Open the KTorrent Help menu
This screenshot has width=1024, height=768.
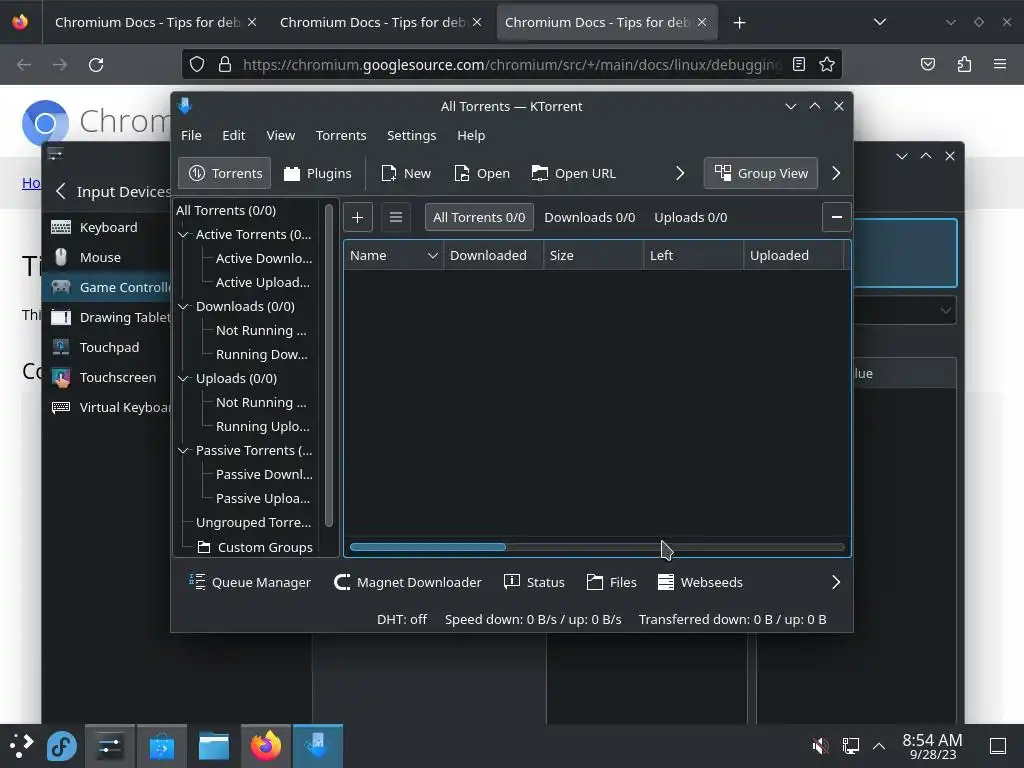point(471,135)
